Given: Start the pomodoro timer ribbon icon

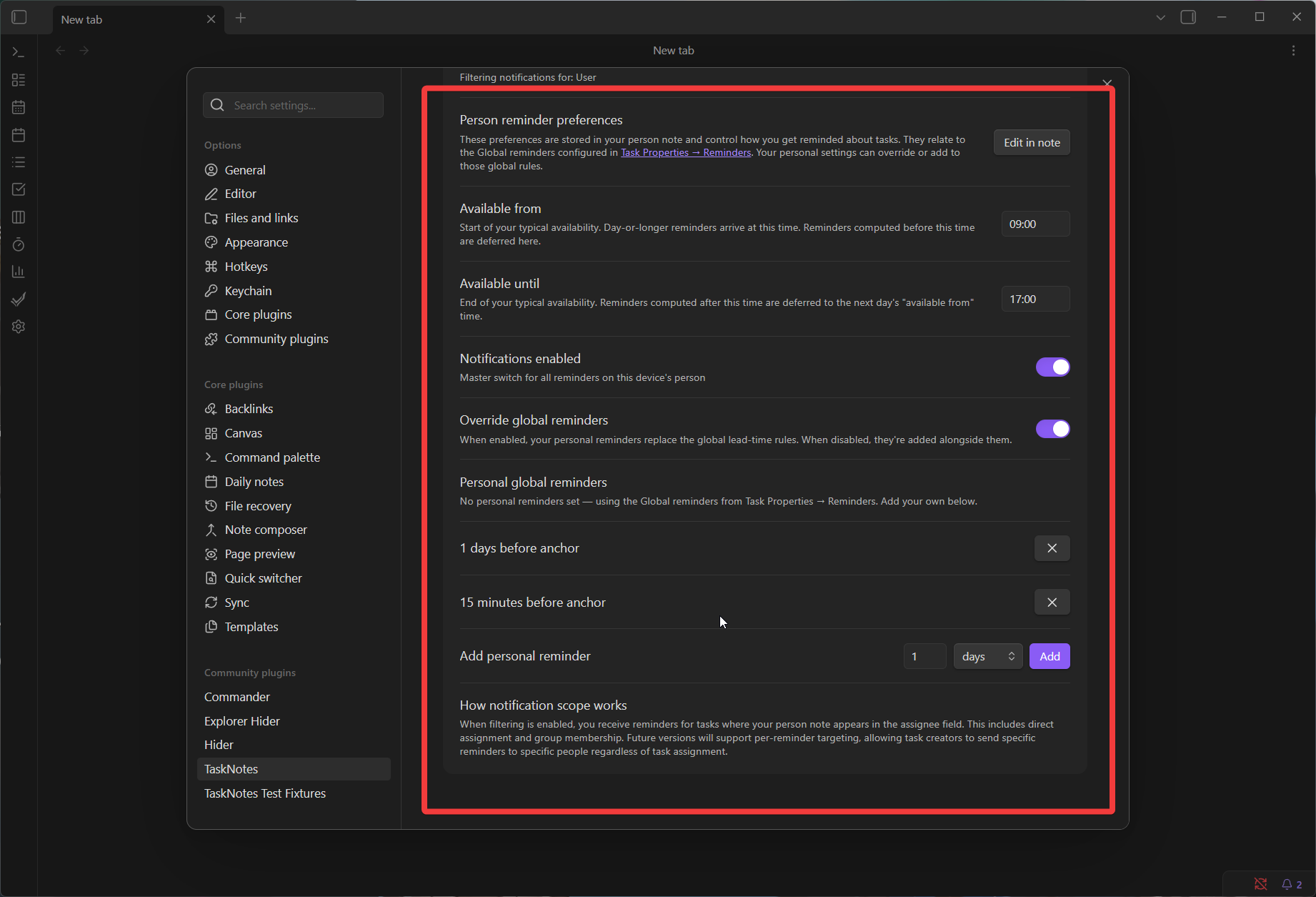Looking at the screenshot, I should pos(18,244).
